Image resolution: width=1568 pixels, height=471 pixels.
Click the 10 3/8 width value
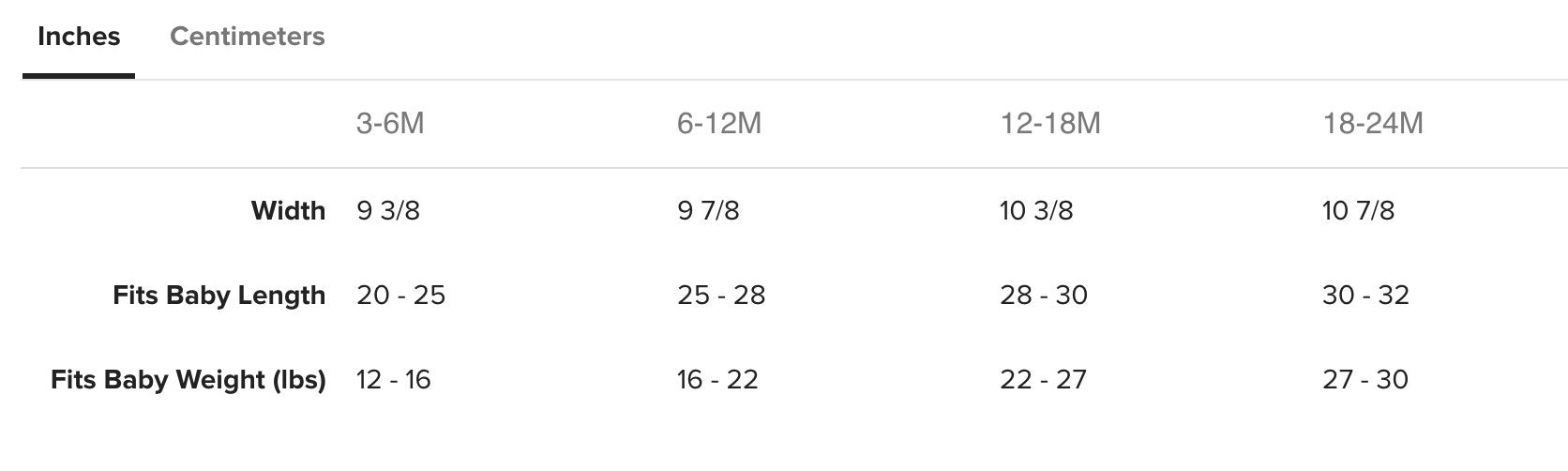click(x=1036, y=210)
